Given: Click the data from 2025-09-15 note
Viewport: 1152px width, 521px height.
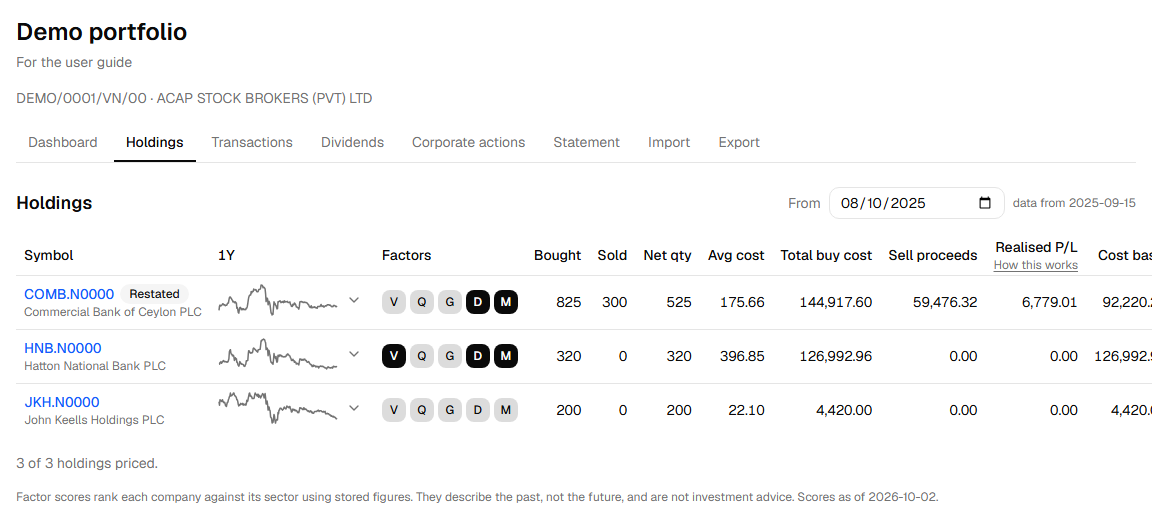Looking at the screenshot, I should tap(1074, 204).
